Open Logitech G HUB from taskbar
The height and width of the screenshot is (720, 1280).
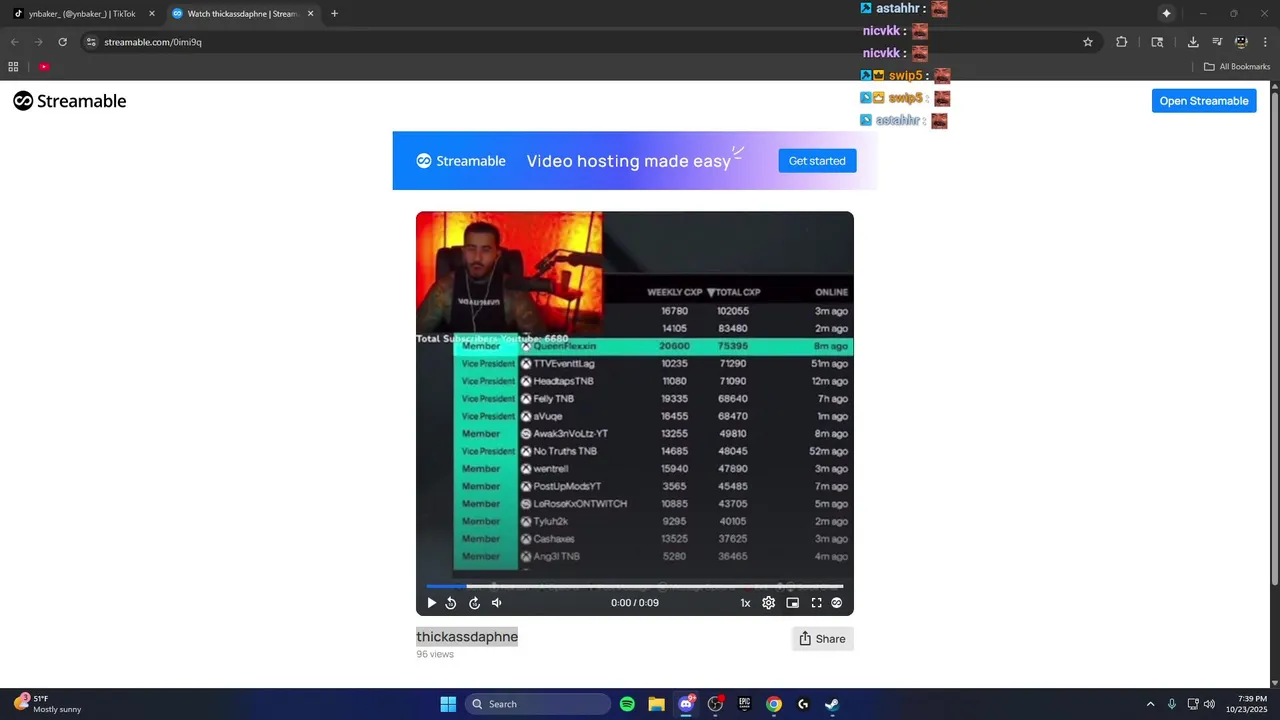coord(803,704)
